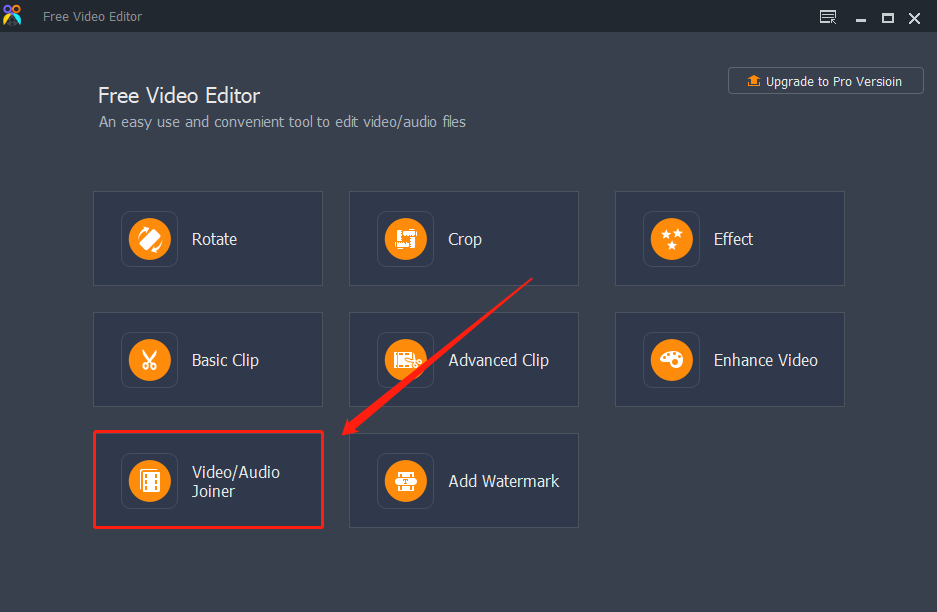Click the Video/Audio Joiner filmstrip icon

click(149, 481)
